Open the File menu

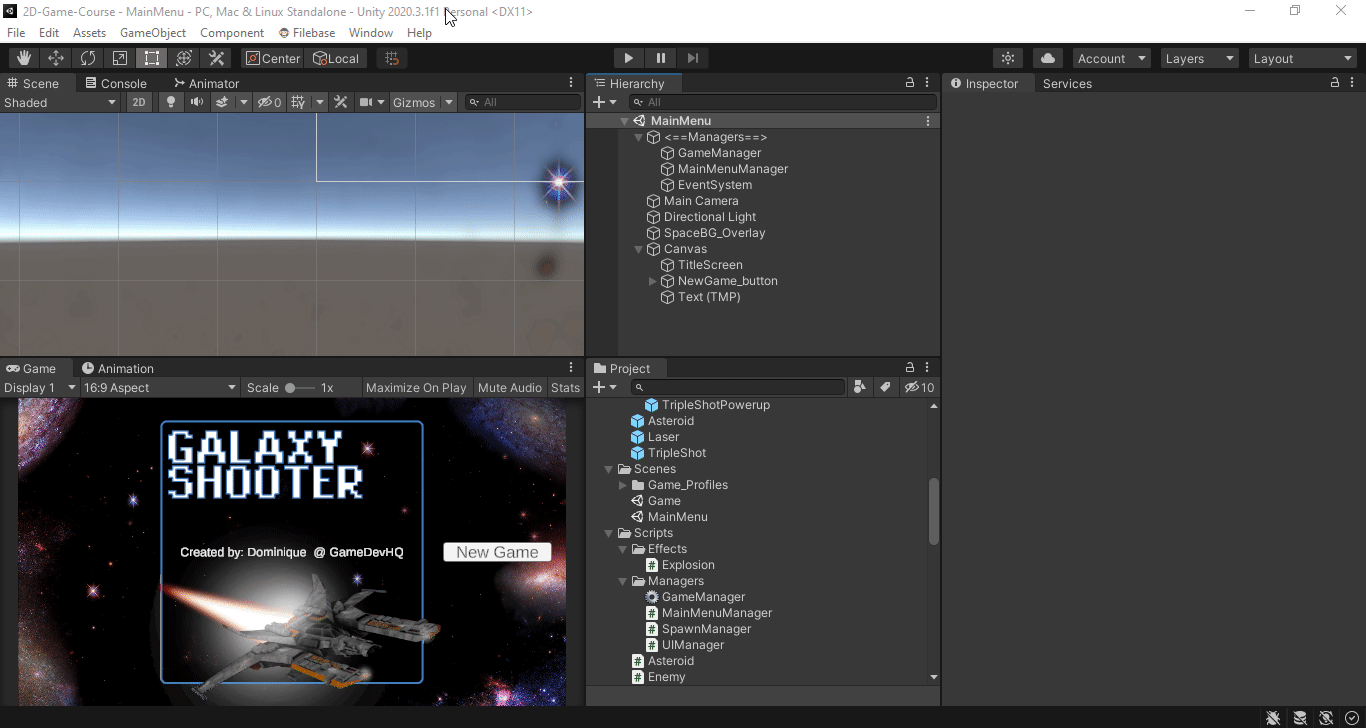point(16,33)
